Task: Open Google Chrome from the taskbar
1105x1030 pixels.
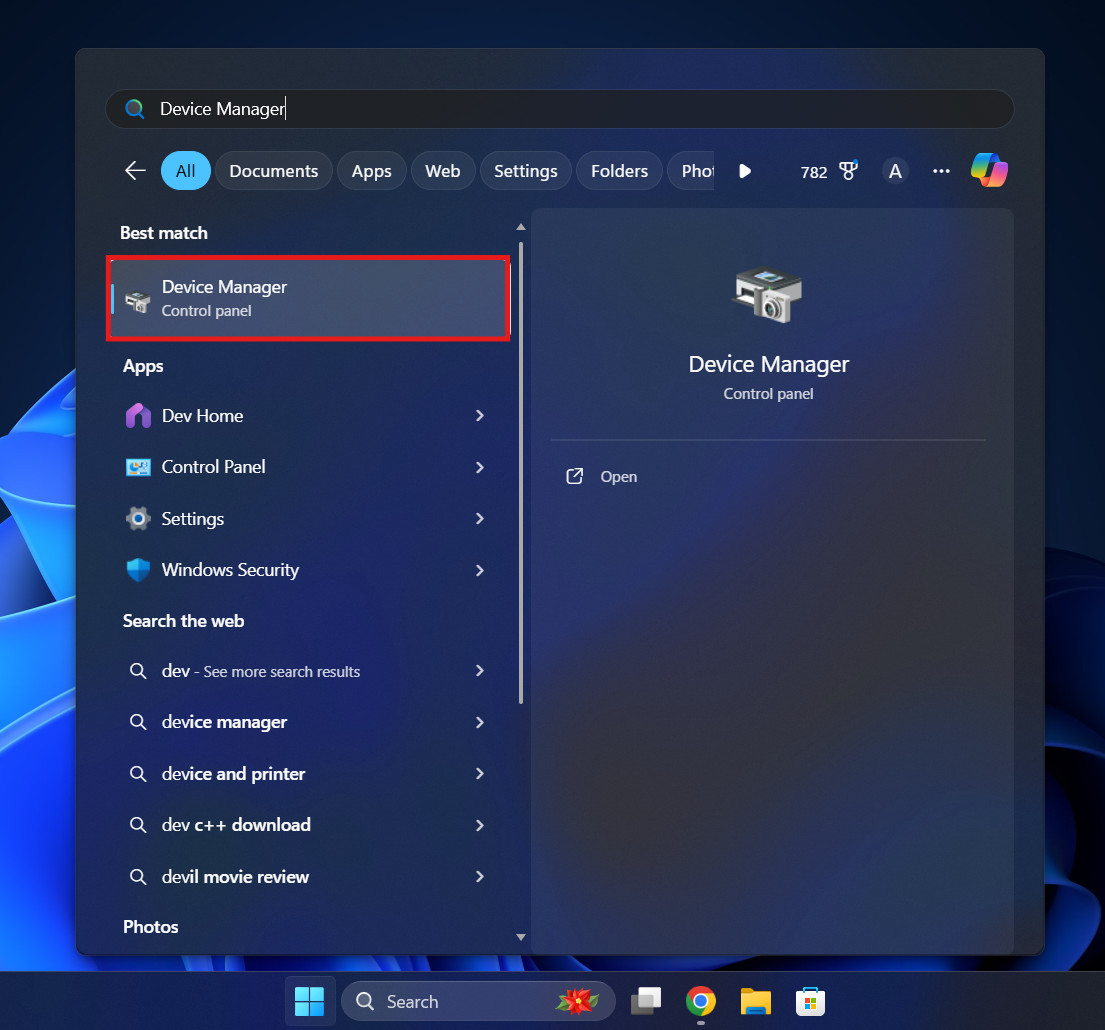Action: click(x=700, y=1000)
